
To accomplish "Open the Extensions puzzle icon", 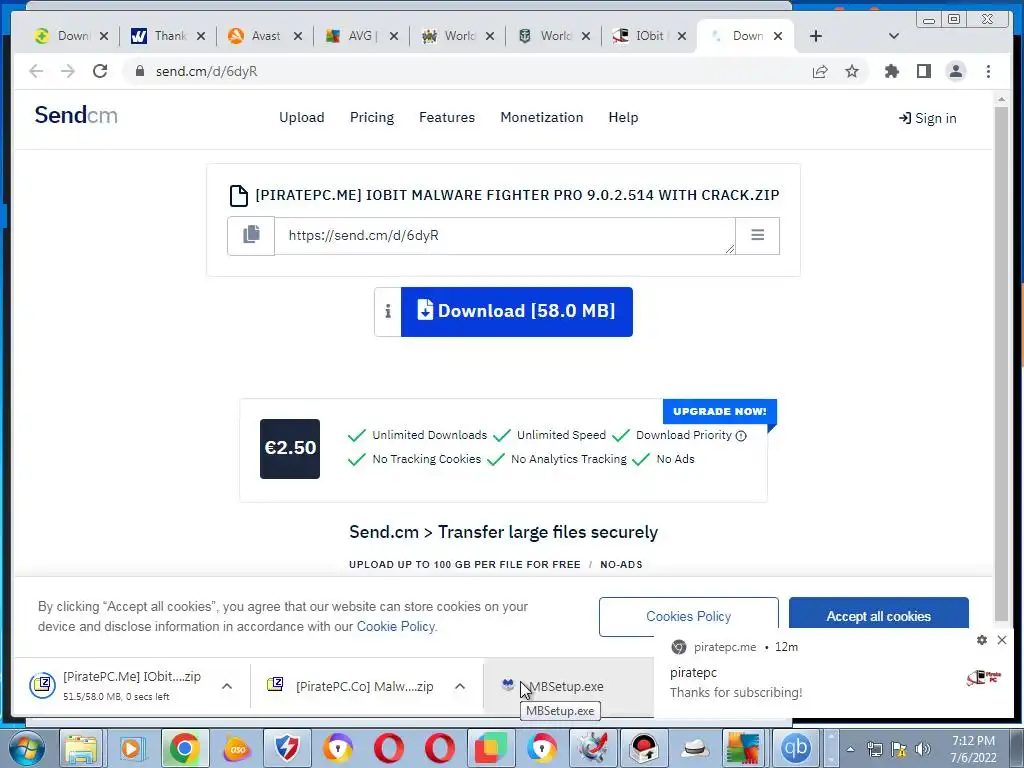I will click(891, 71).
